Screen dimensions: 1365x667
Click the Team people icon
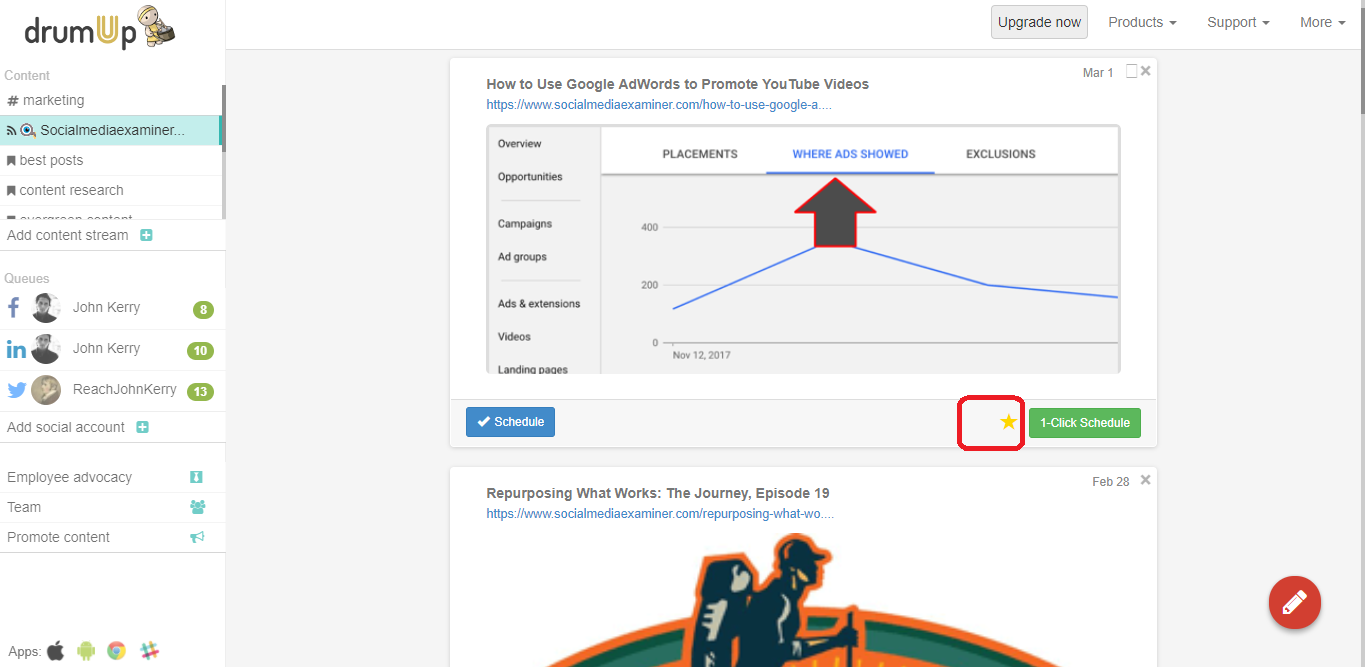[x=197, y=507]
